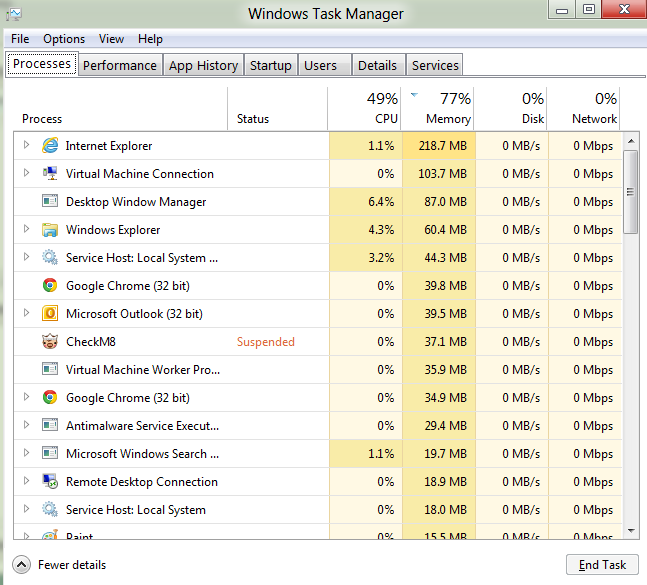The image size is (647, 585).
Task: Expand the Internet Explorer process group
Action: click(26, 145)
